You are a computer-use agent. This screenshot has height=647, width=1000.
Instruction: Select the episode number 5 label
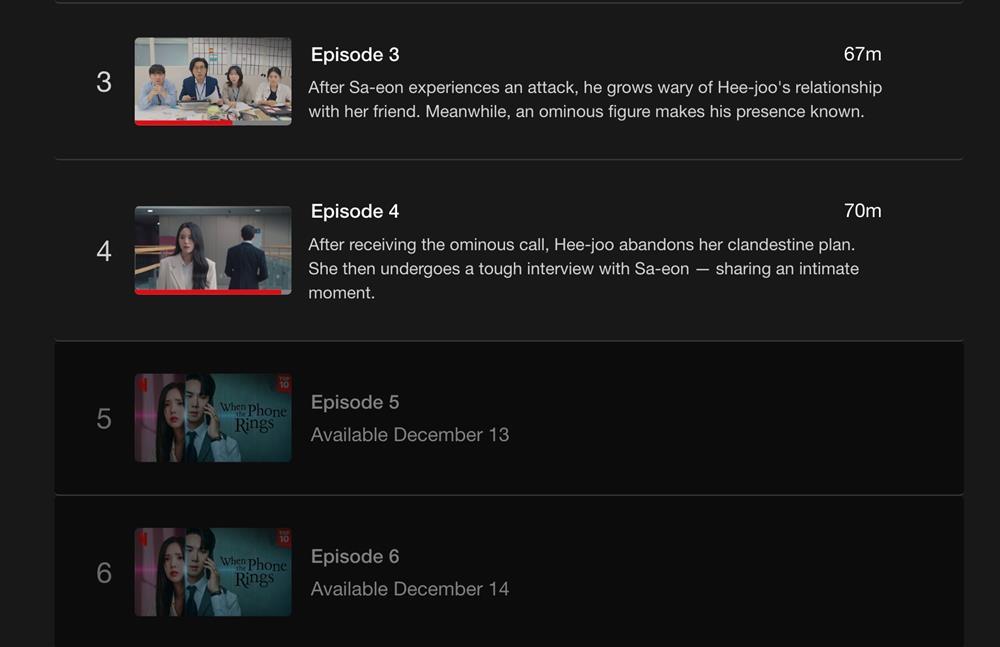coord(104,419)
